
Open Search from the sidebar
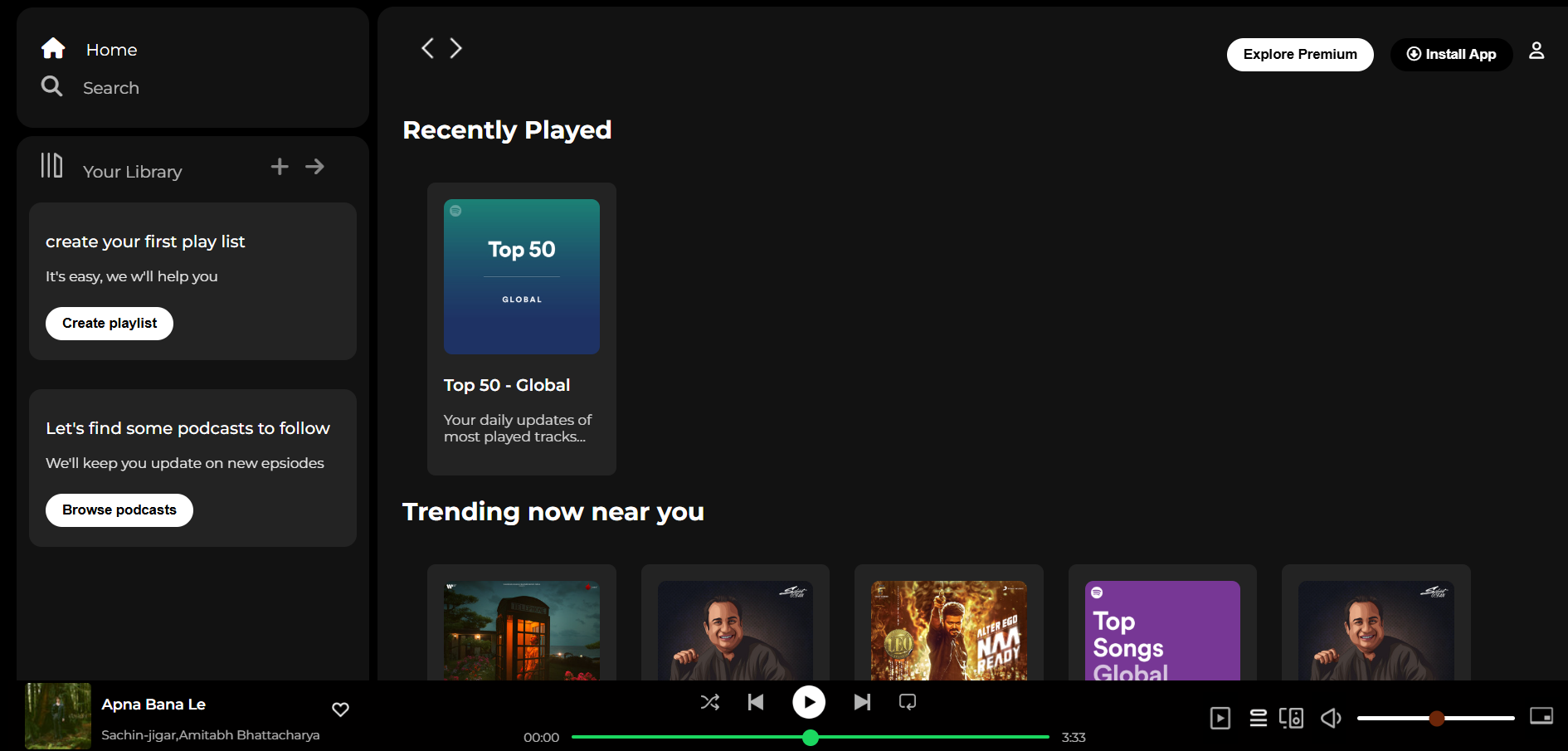(110, 88)
